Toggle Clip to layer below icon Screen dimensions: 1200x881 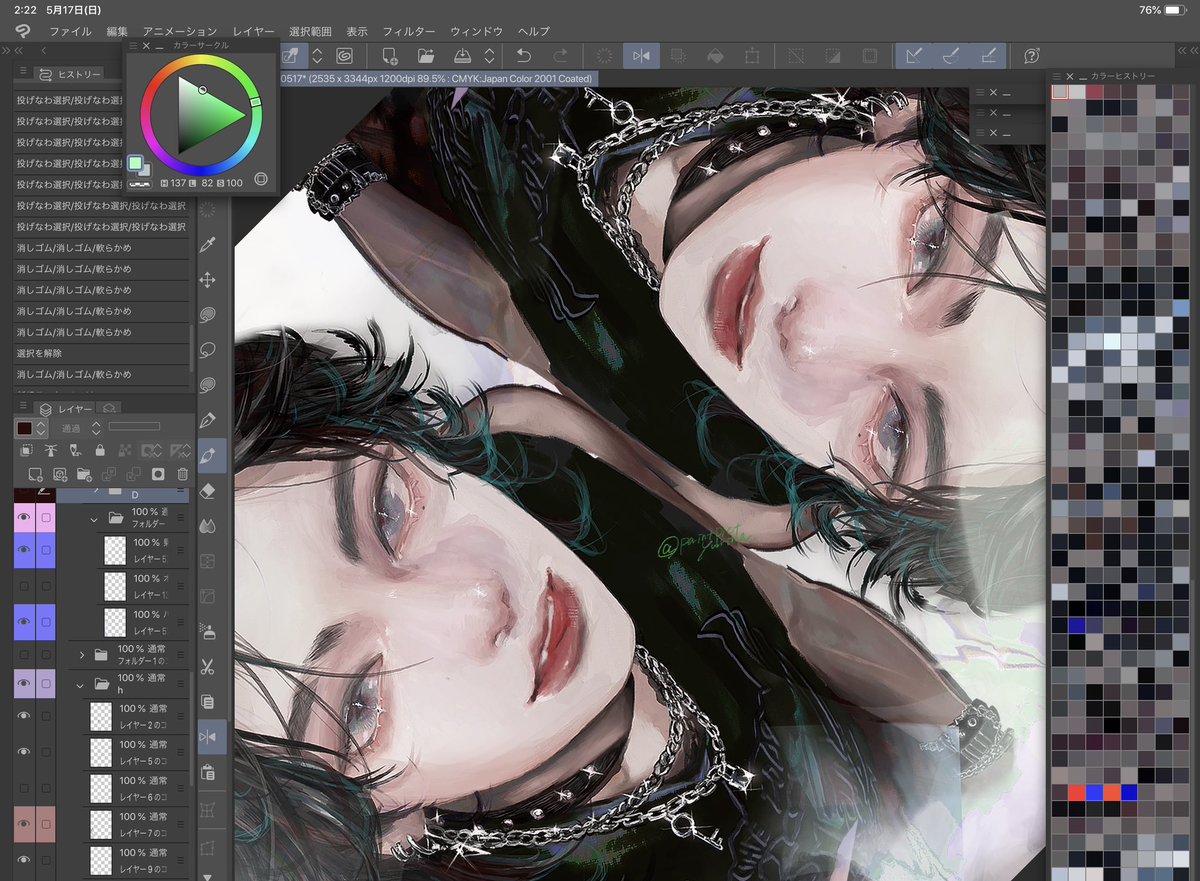(28, 451)
